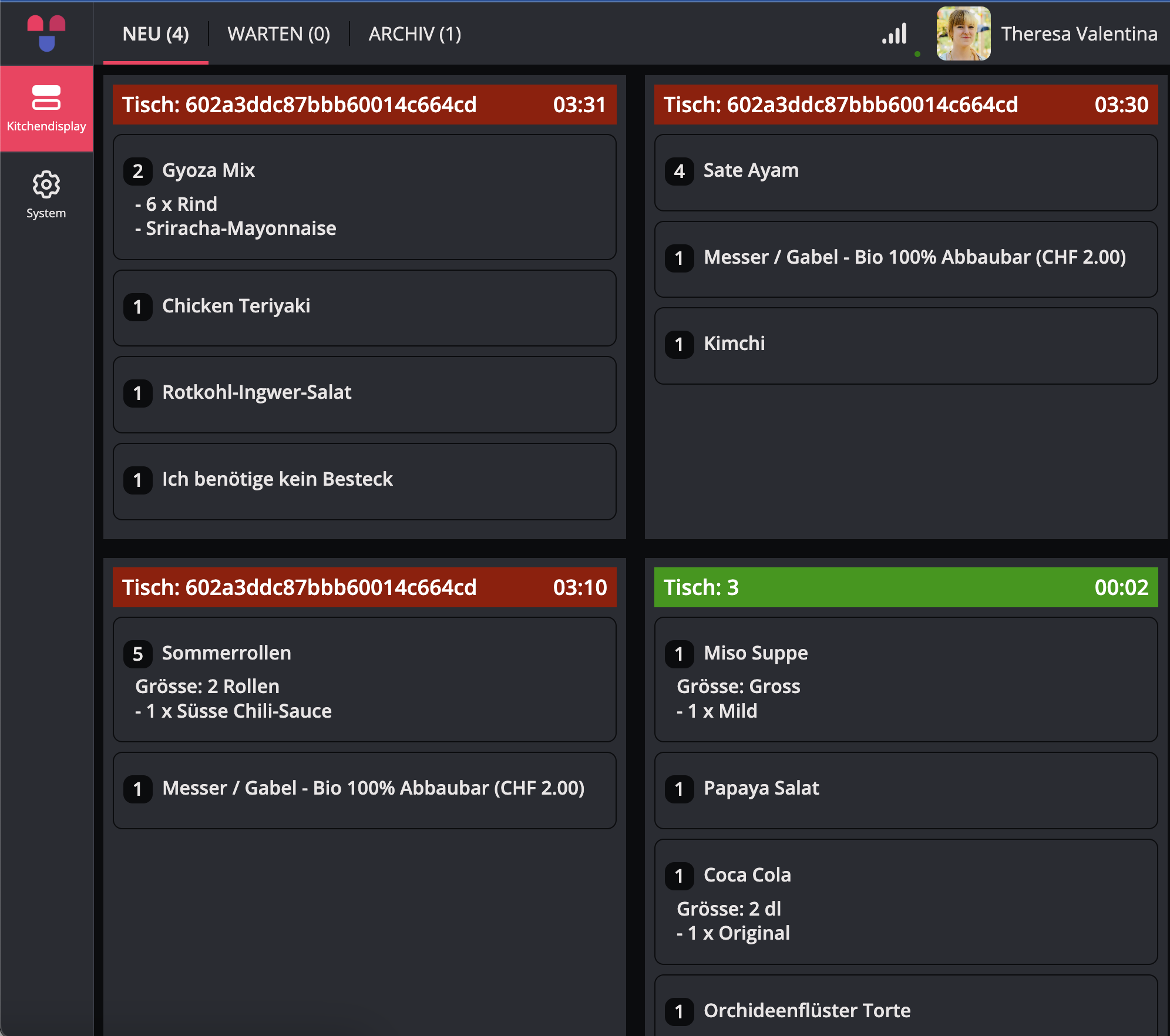Click the red order header showing 03:31

coord(365,105)
